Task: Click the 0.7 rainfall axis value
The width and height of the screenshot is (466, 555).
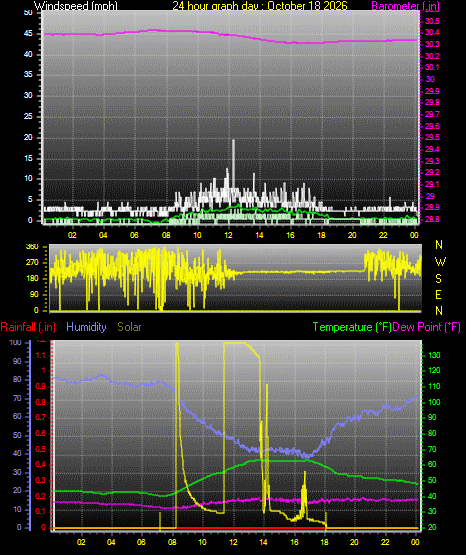Action: (41, 418)
